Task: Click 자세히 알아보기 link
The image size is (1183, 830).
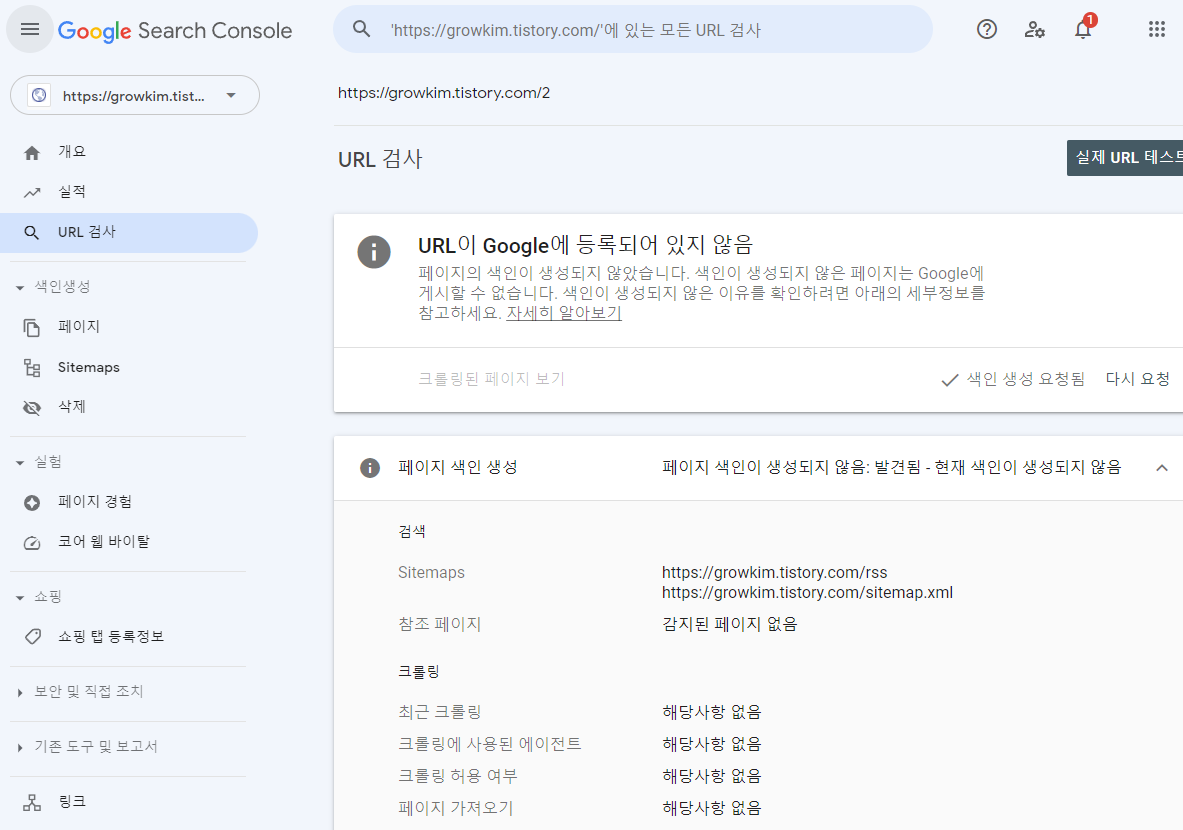Action: 564,312
